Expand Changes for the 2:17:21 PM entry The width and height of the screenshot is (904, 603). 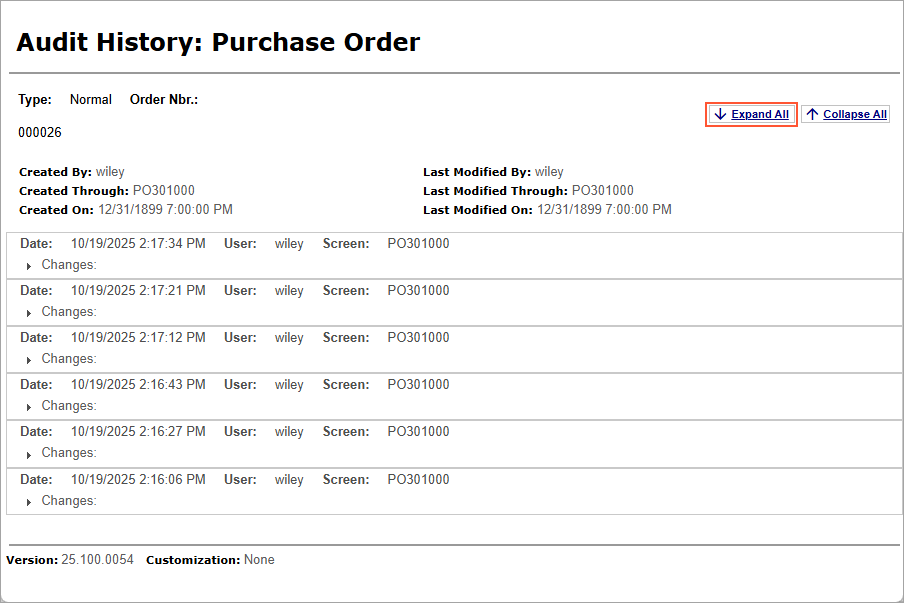click(29, 313)
